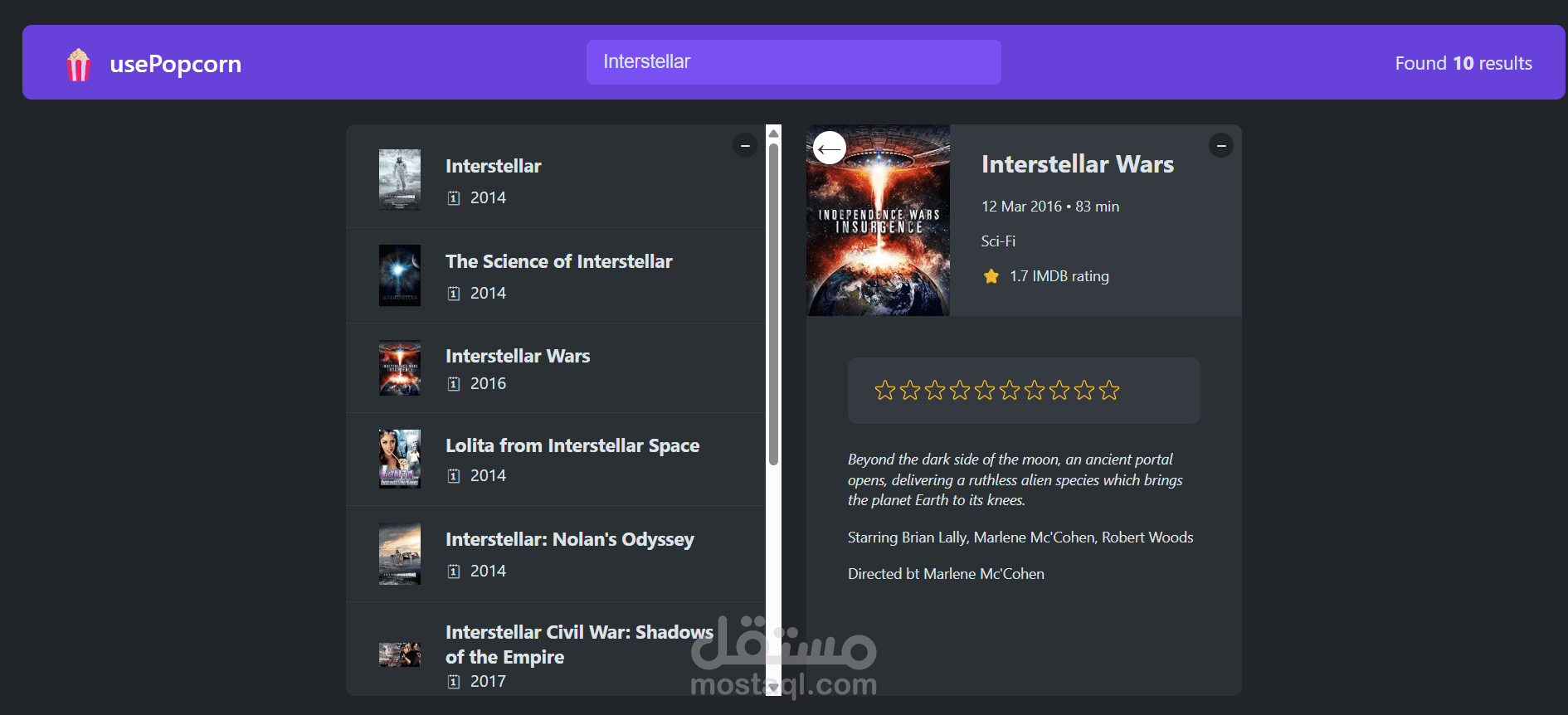Click Interstellar Wars list poster thumbnail
Screen dimensions: 1568x715
(x=400, y=368)
